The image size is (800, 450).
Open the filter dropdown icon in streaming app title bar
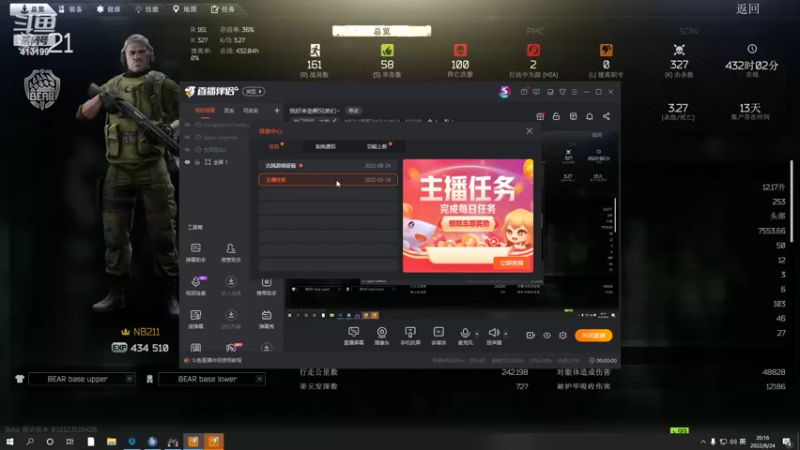562,92
